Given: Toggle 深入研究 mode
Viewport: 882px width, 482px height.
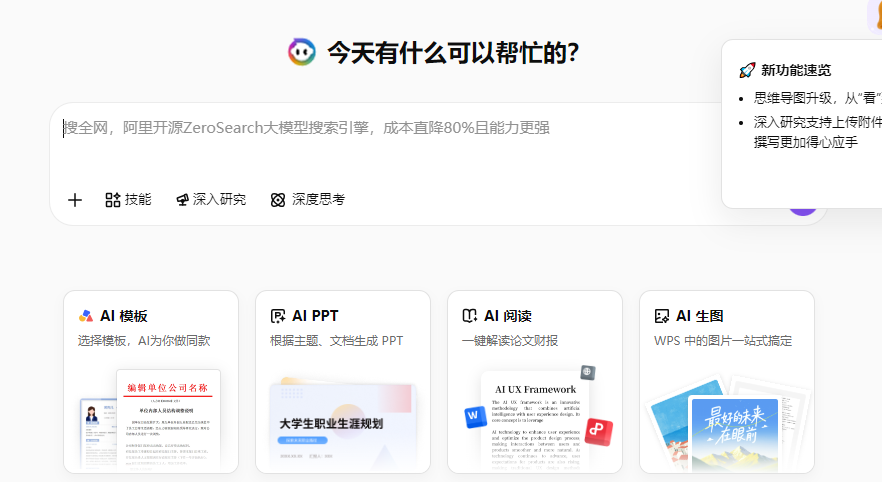Looking at the screenshot, I should click(210, 200).
